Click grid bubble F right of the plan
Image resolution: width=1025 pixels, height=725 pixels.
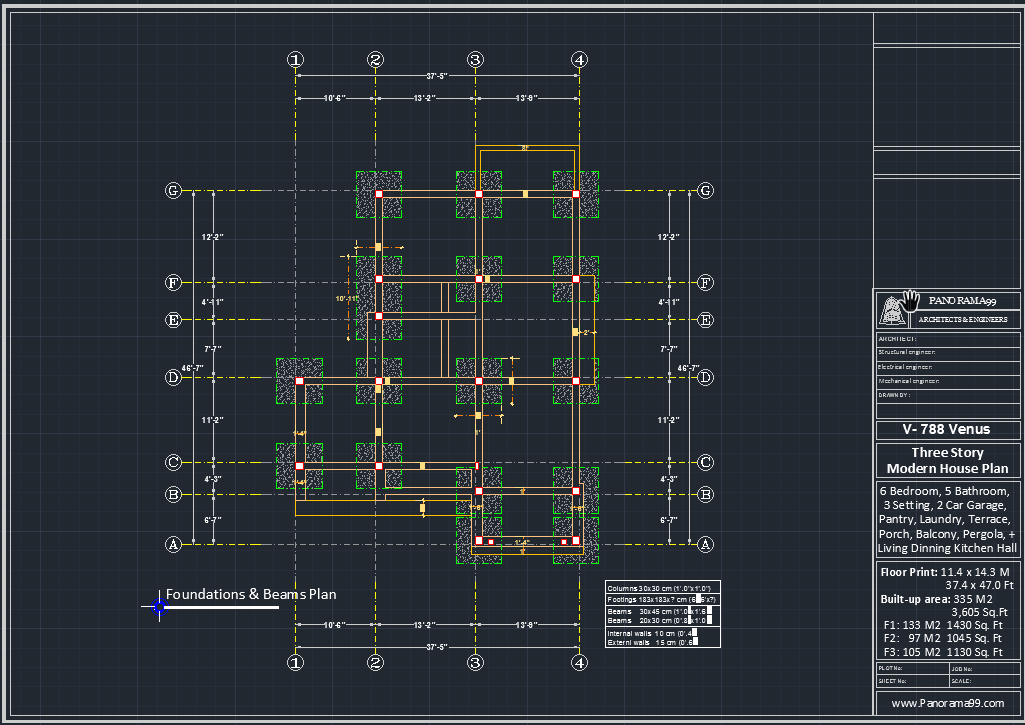pos(705,282)
